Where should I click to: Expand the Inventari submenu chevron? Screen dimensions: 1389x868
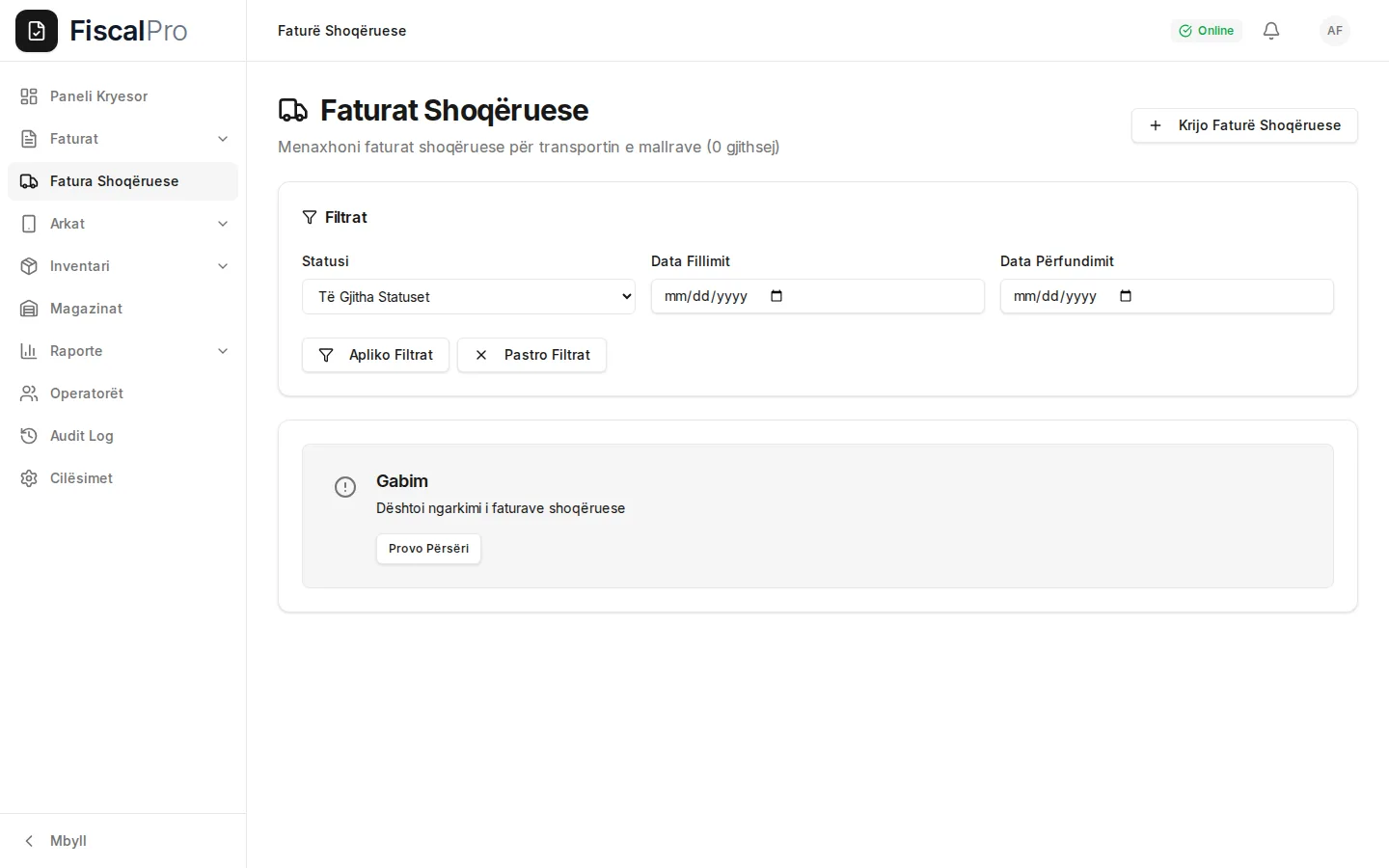223,266
